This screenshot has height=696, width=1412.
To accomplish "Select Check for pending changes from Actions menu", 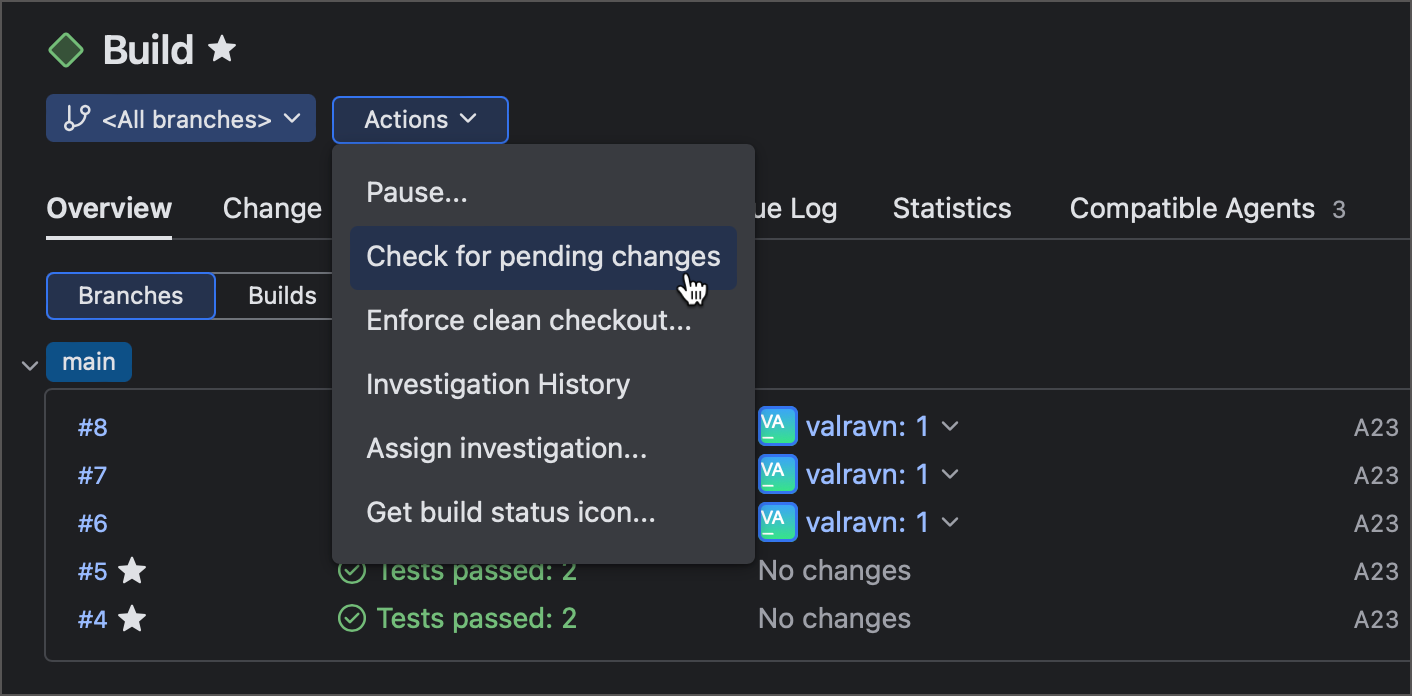I will pos(543,257).
